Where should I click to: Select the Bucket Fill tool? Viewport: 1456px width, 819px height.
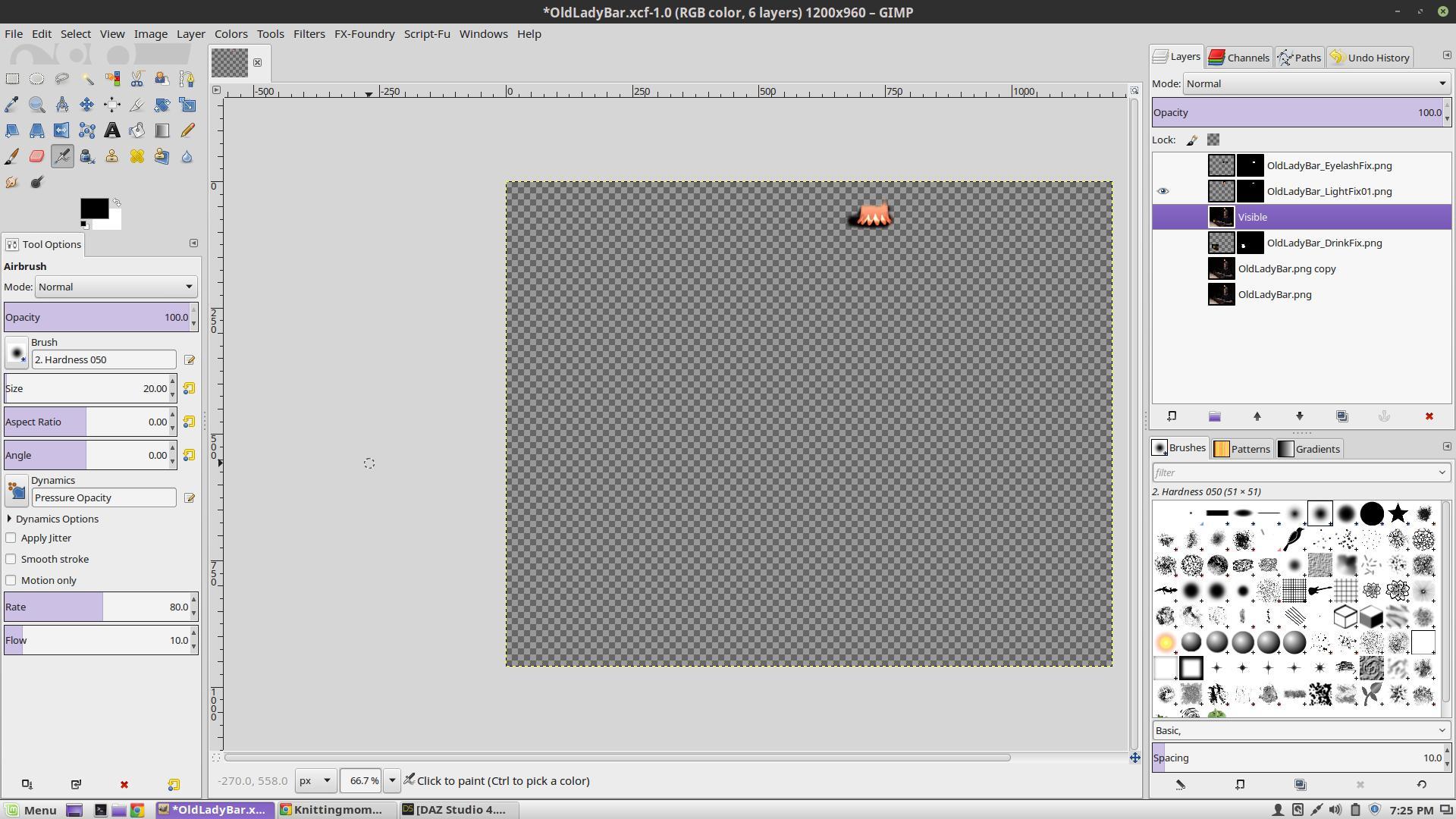[137, 130]
